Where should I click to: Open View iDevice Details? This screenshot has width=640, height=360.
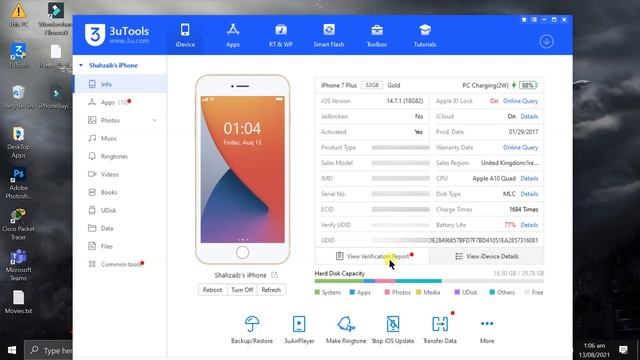click(x=487, y=256)
